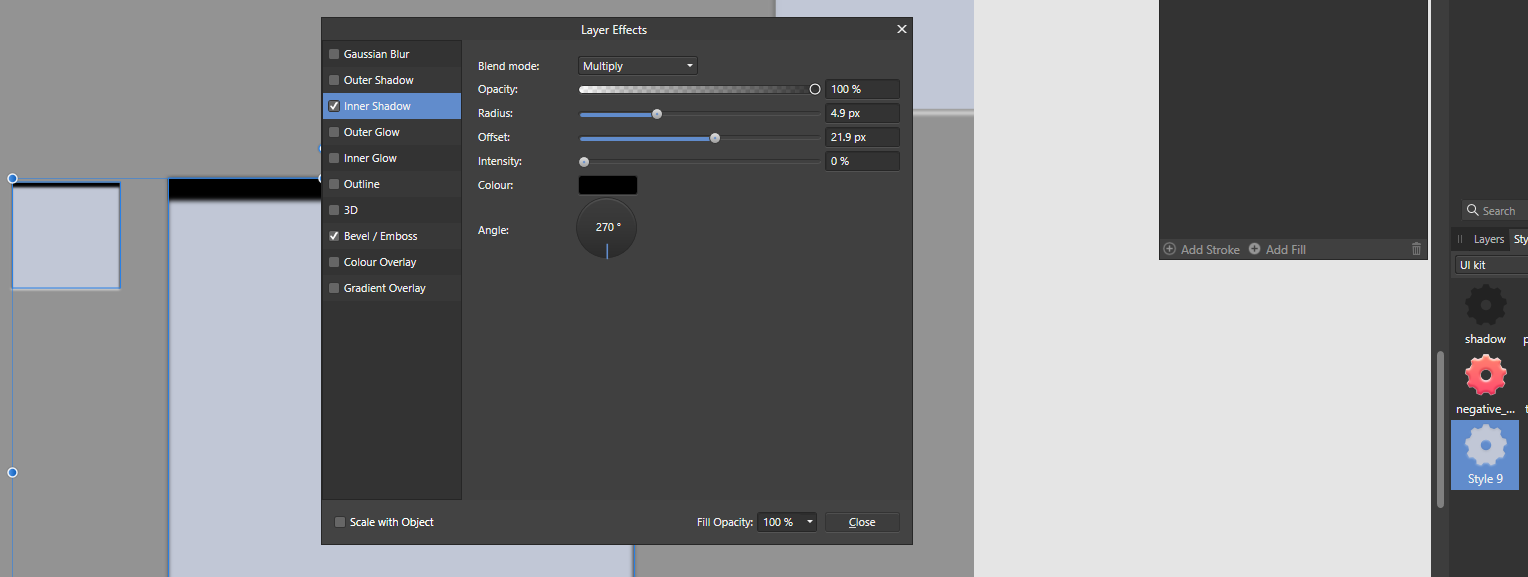Select the small square shape on canvas

click(66, 235)
